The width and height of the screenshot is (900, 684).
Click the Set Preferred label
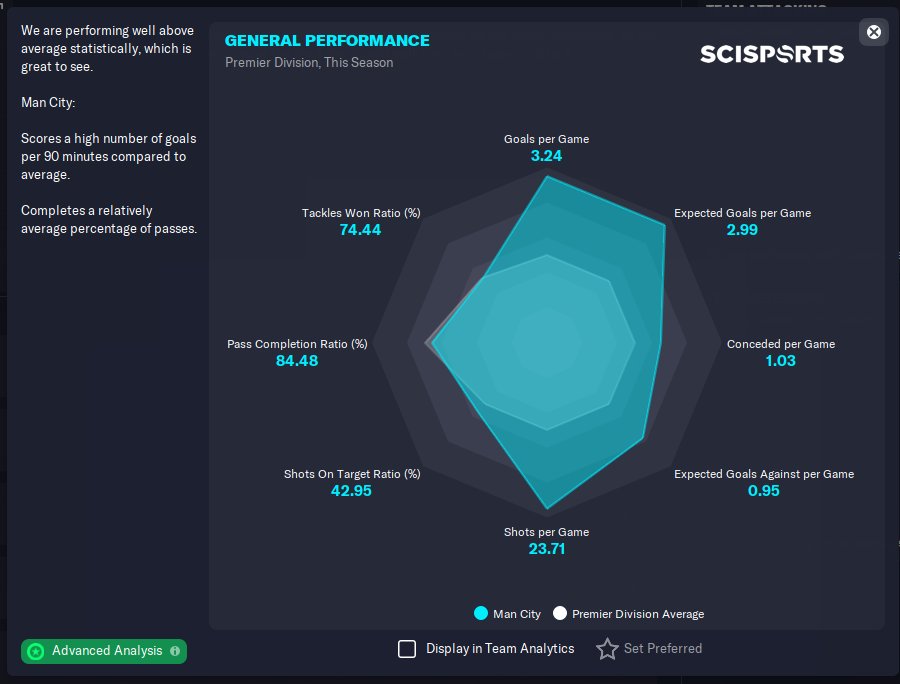[662, 648]
